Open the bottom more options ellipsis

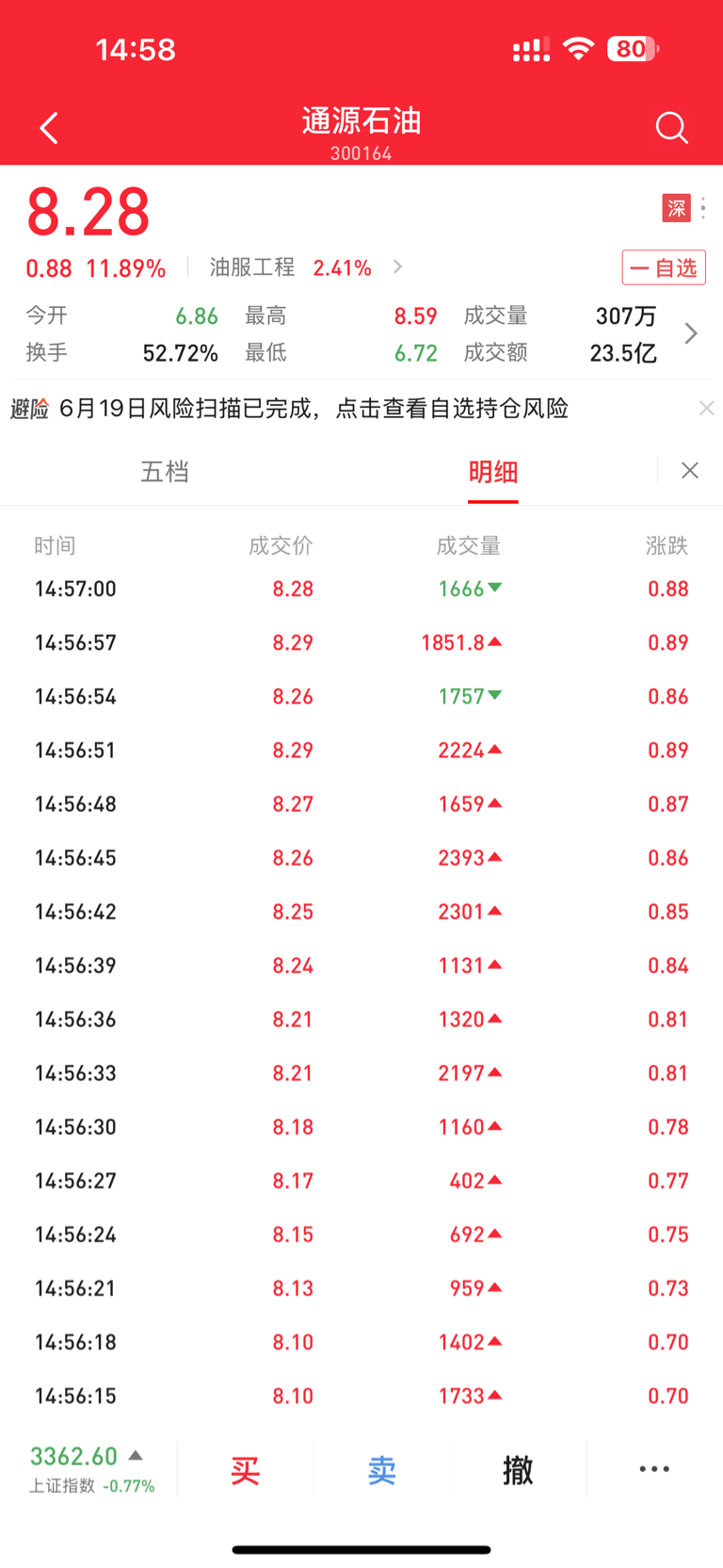654,1469
